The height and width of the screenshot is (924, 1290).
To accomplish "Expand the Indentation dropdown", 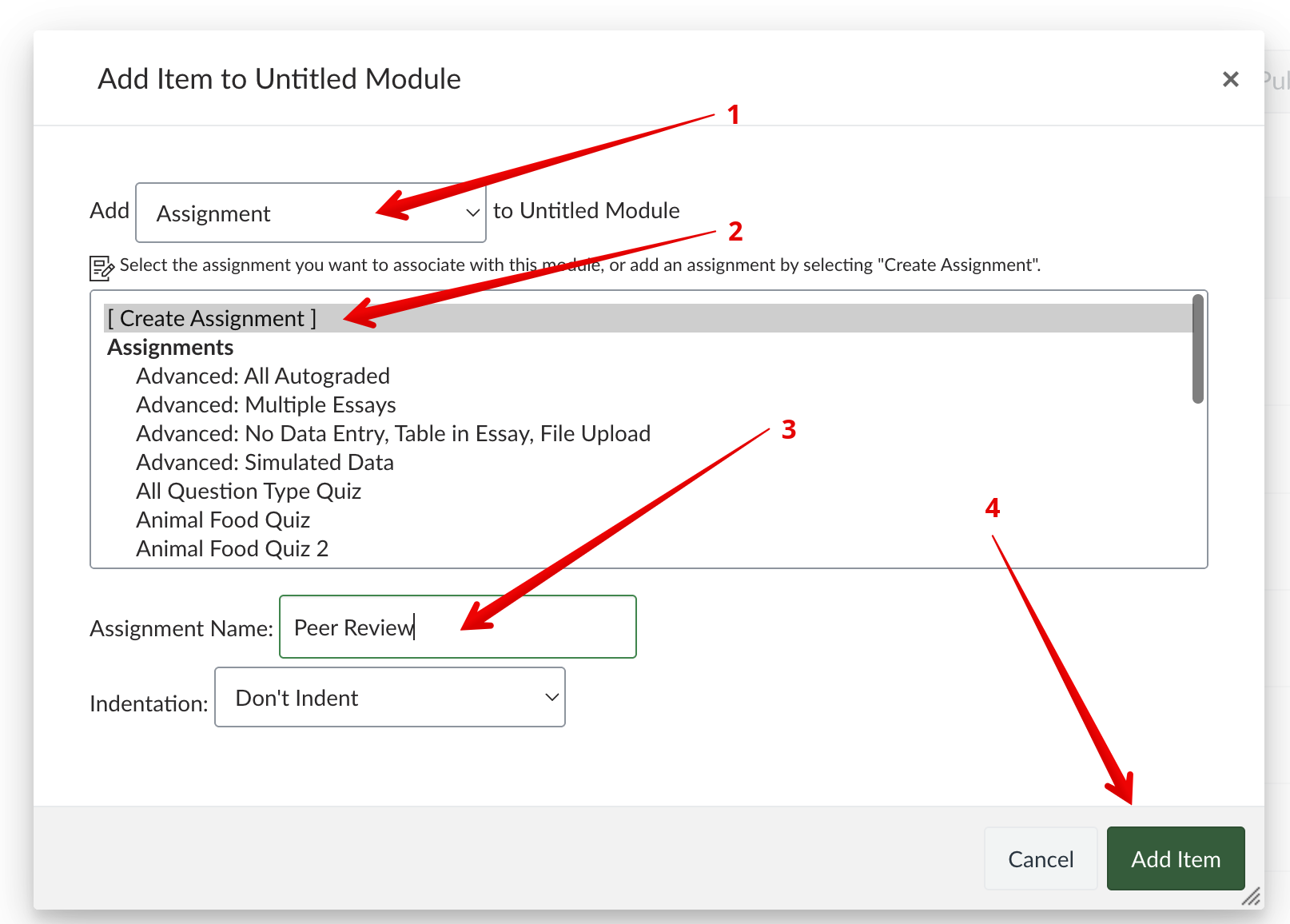I will [389, 698].
